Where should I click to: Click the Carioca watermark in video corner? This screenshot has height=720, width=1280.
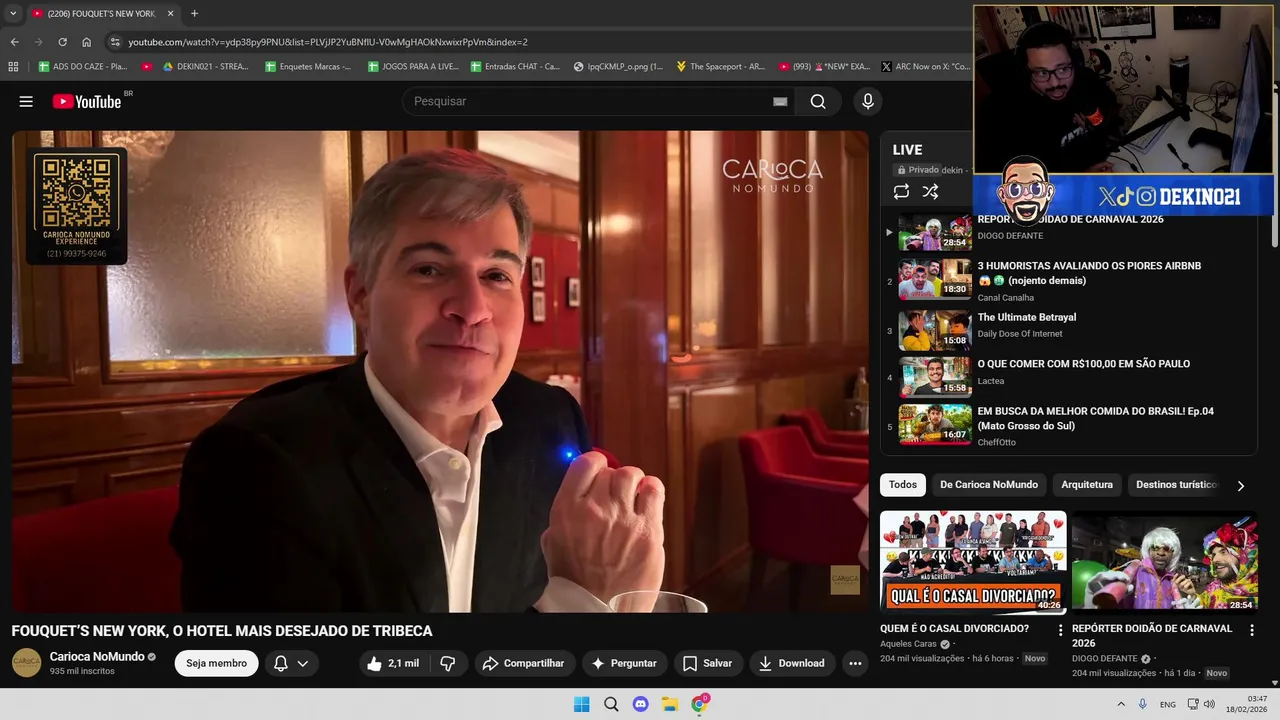tap(845, 580)
